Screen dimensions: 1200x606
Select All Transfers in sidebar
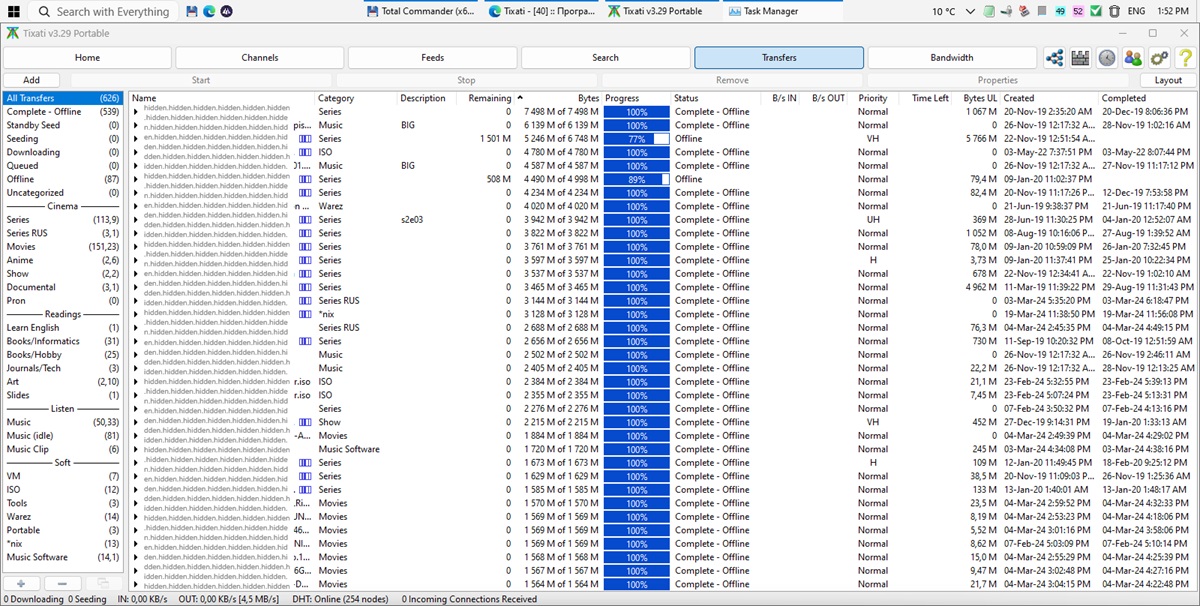click(x=62, y=98)
